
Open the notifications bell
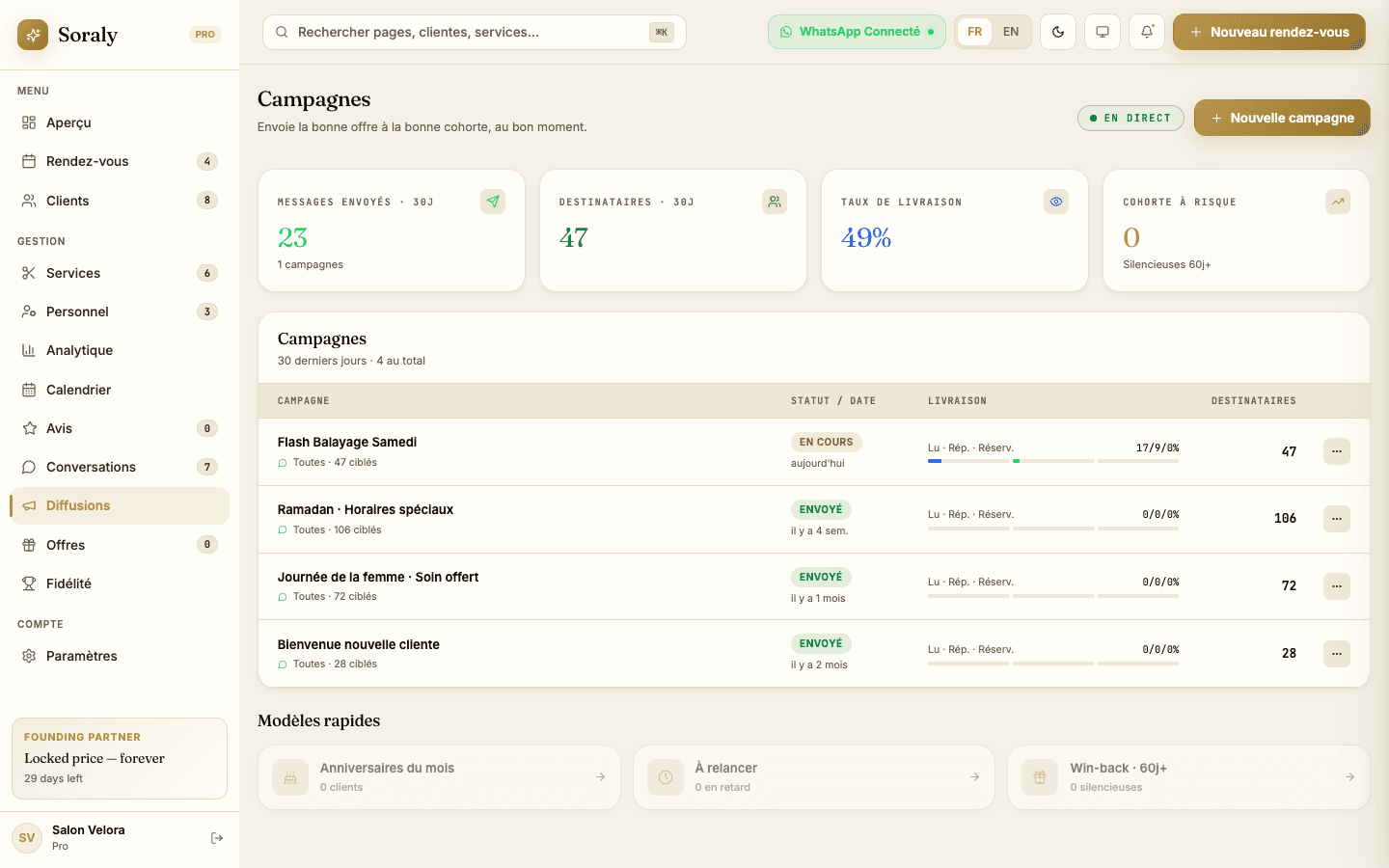tap(1147, 32)
